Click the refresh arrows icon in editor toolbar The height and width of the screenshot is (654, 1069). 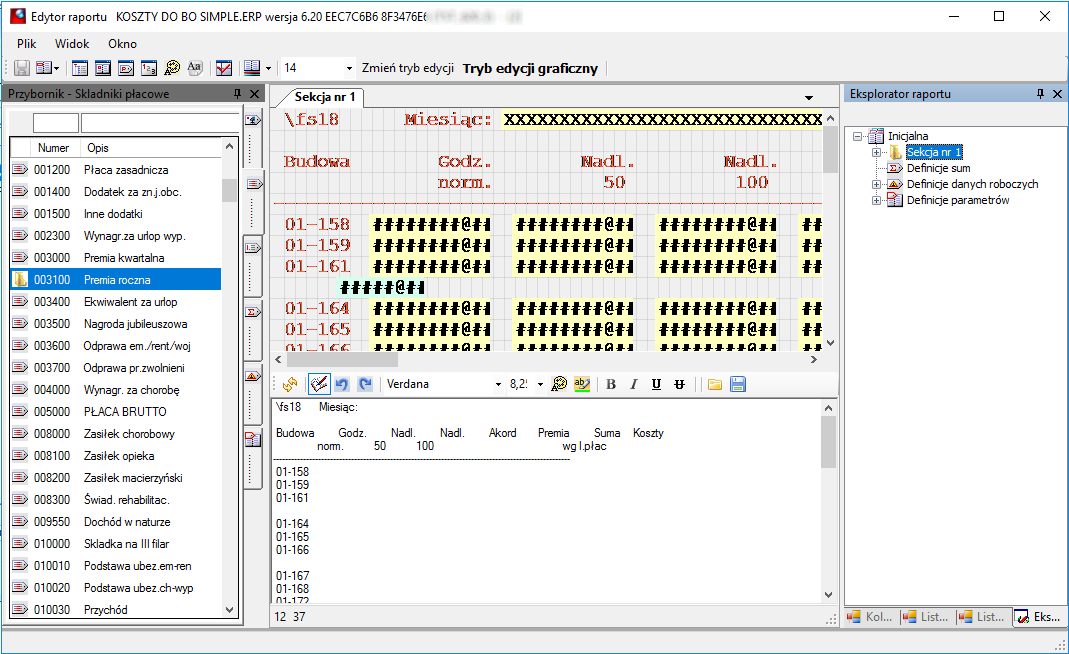click(x=290, y=385)
